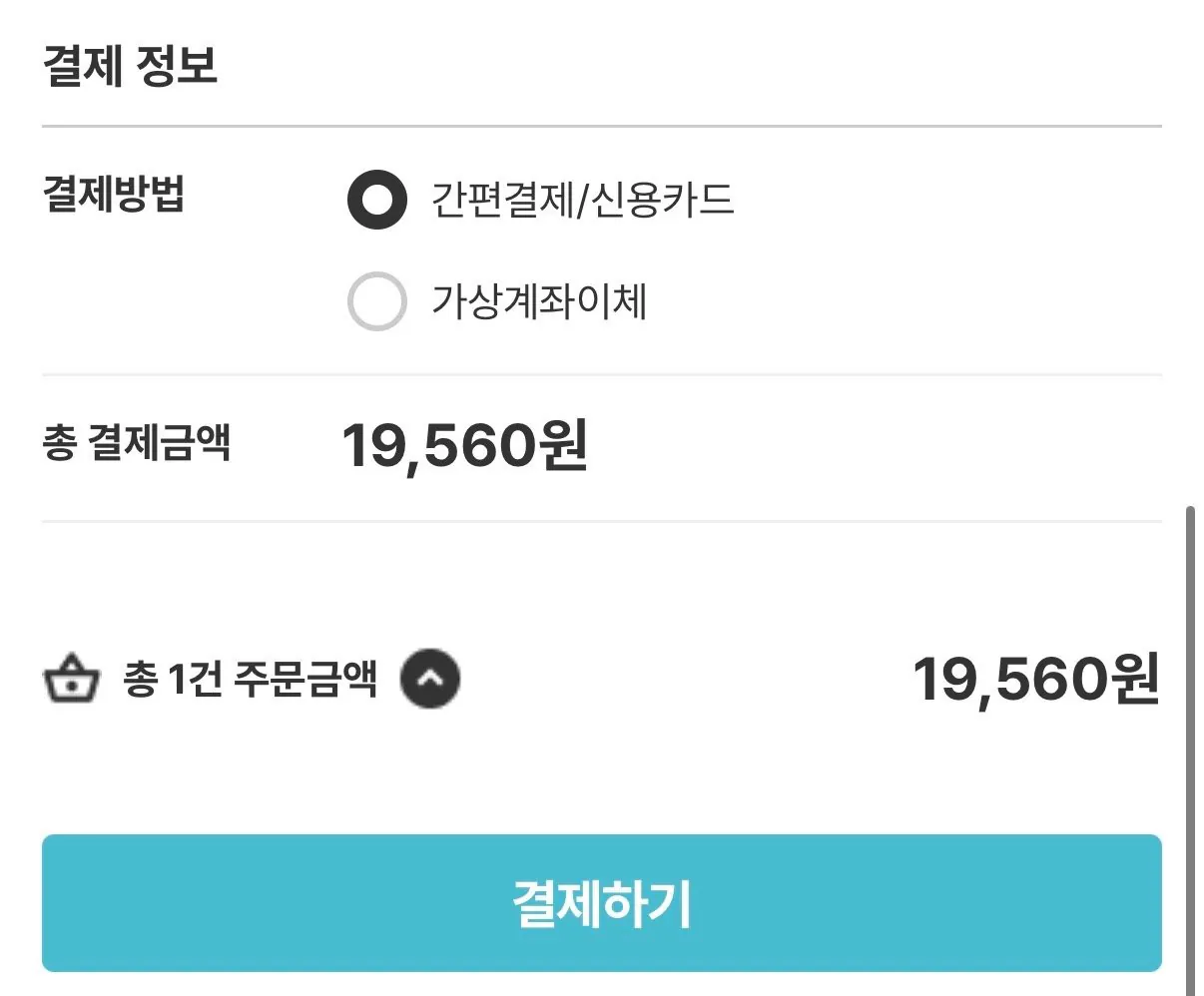Click white margin beneath the 결제하기 button
This screenshot has height=996, width=1204.
point(601,985)
